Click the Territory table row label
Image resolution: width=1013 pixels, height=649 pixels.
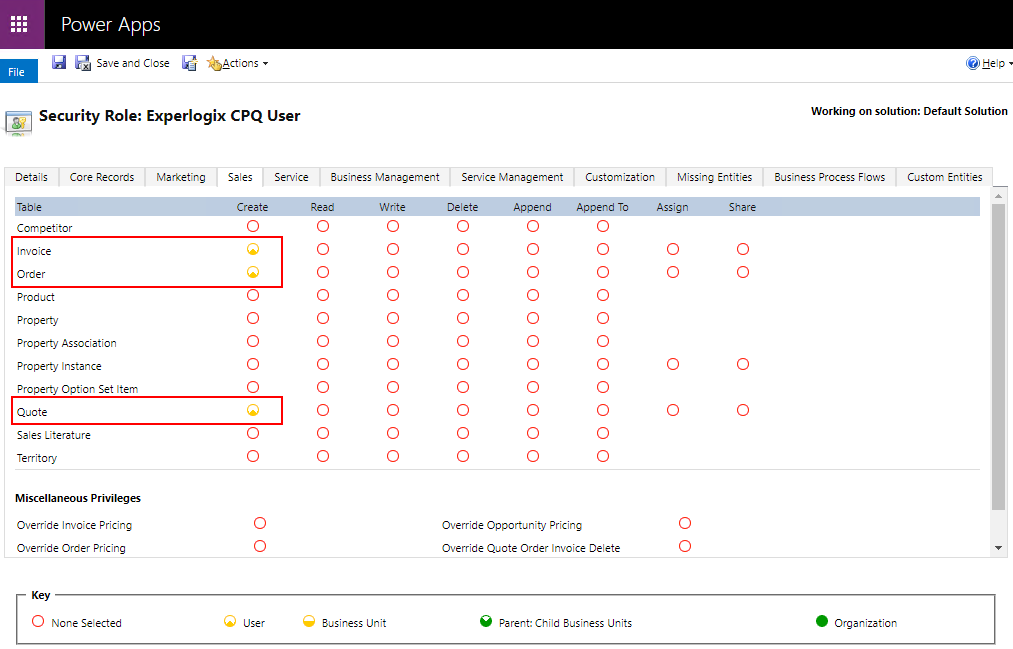[37, 458]
